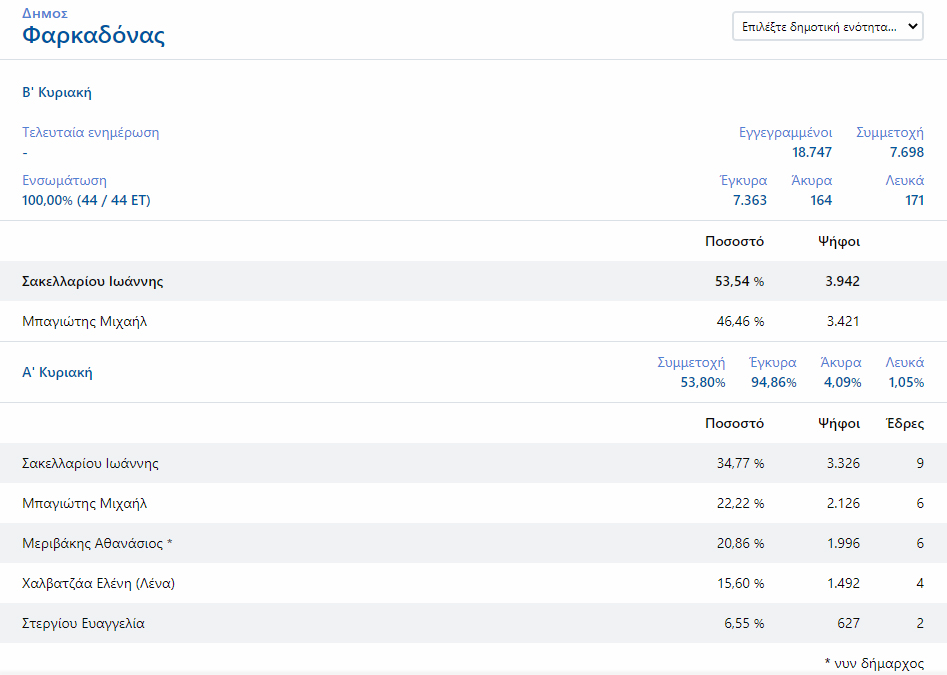Select Σακελλαρίου Ιωάννης row in second round
Screen dimensions: 947x675
(x=93, y=282)
